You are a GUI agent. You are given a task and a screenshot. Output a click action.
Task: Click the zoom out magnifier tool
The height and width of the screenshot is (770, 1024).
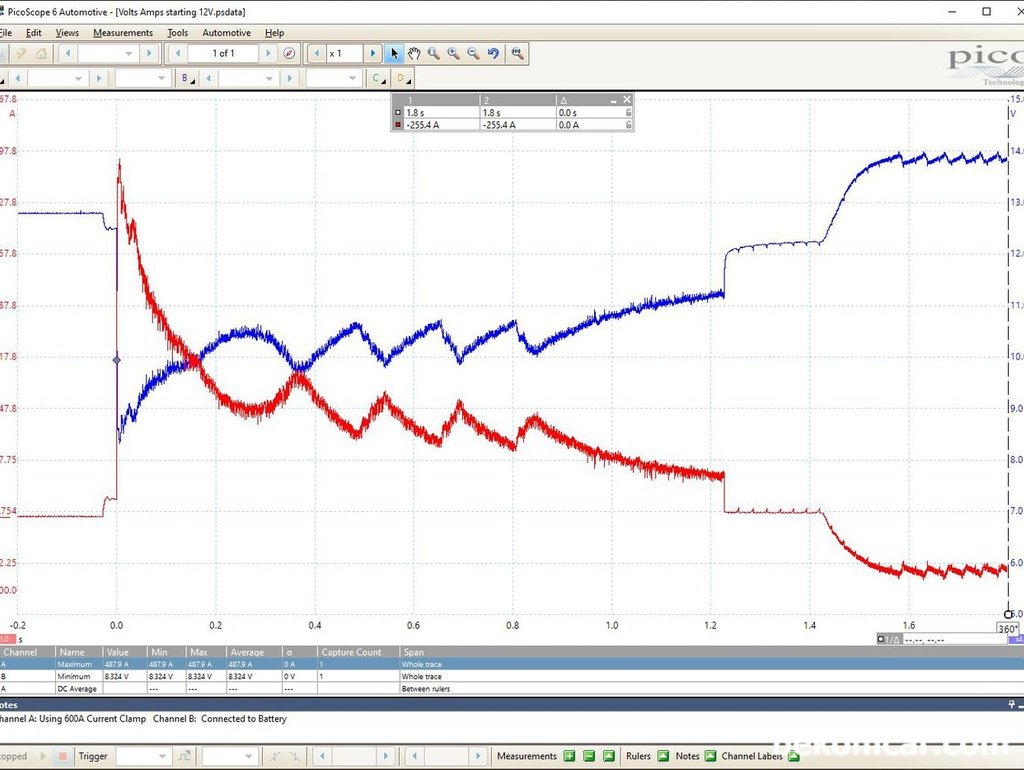click(x=473, y=53)
